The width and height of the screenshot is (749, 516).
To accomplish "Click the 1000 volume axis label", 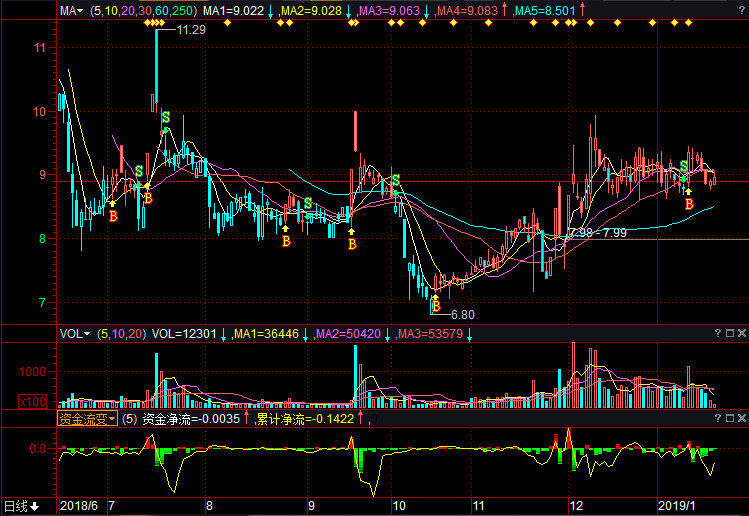I will pos(32,371).
